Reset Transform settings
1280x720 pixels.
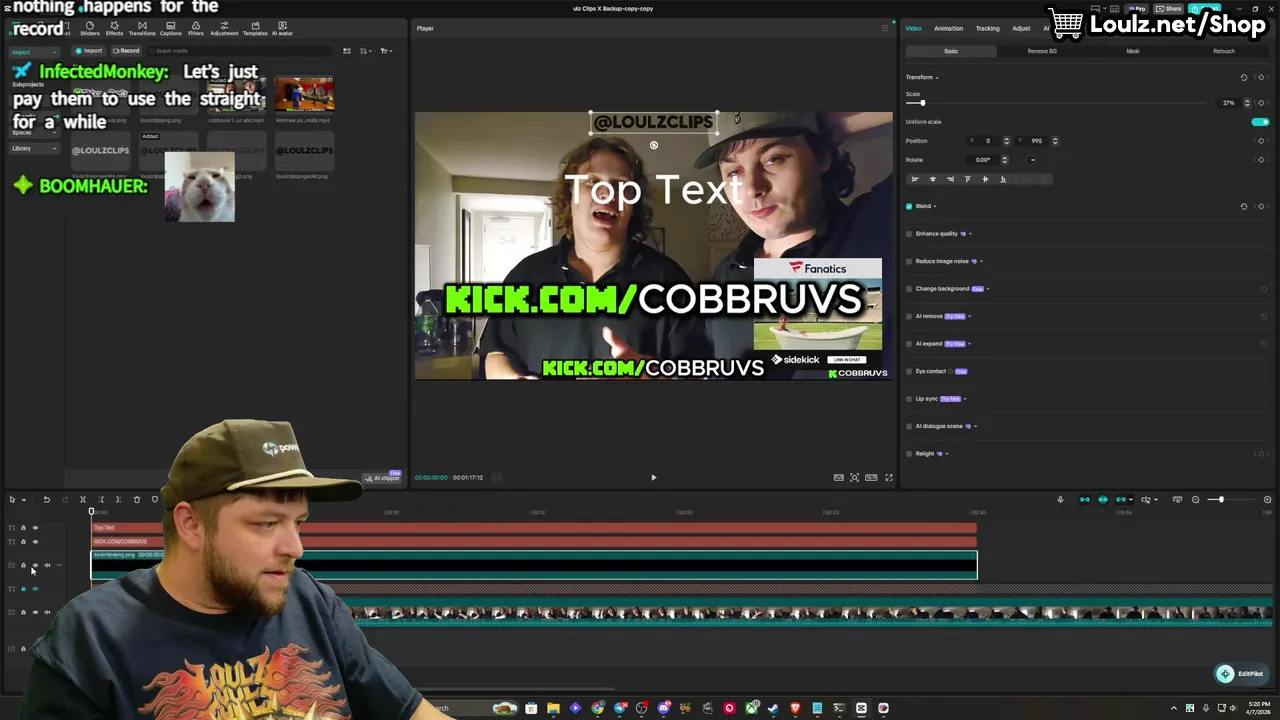tap(1244, 77)
